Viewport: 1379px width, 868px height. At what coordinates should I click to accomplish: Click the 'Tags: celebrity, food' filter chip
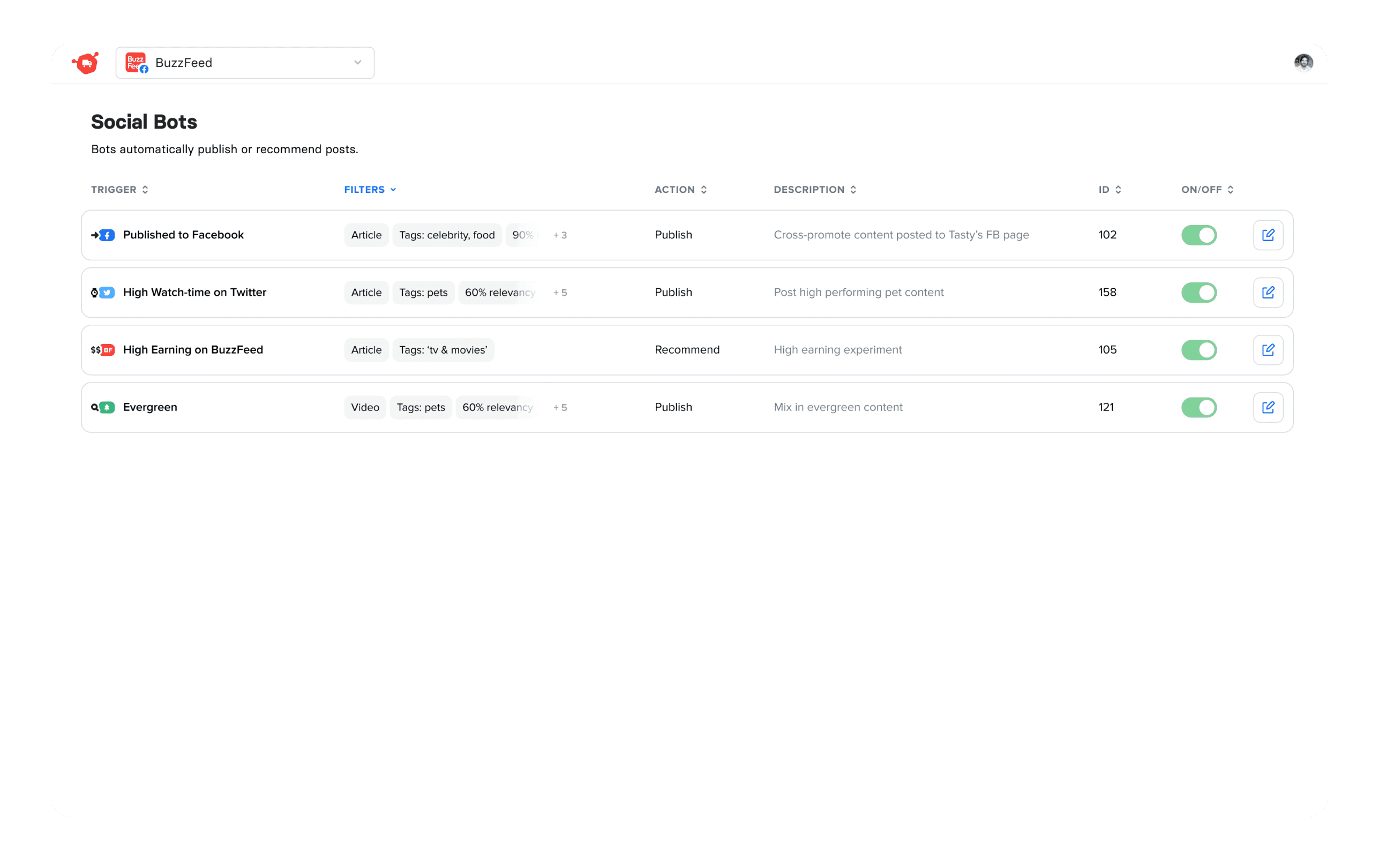(447, 235)
